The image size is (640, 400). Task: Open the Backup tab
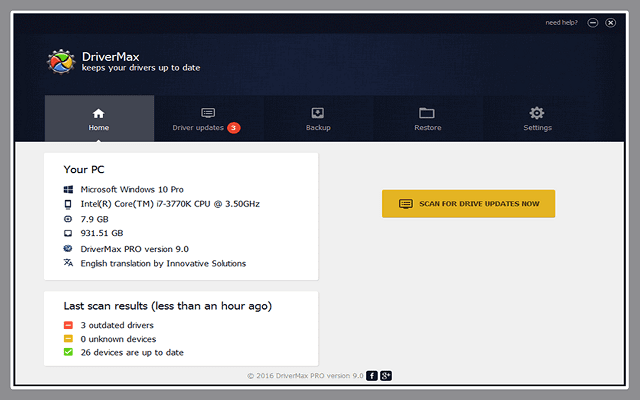(318, 118)
